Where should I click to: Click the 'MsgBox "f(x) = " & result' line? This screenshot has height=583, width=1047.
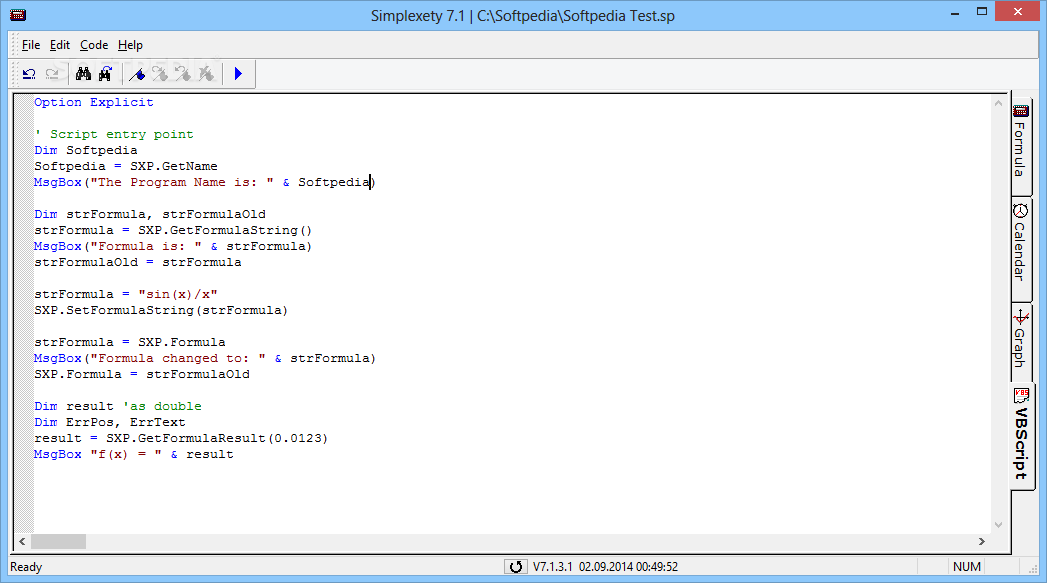tap(134, 455)
